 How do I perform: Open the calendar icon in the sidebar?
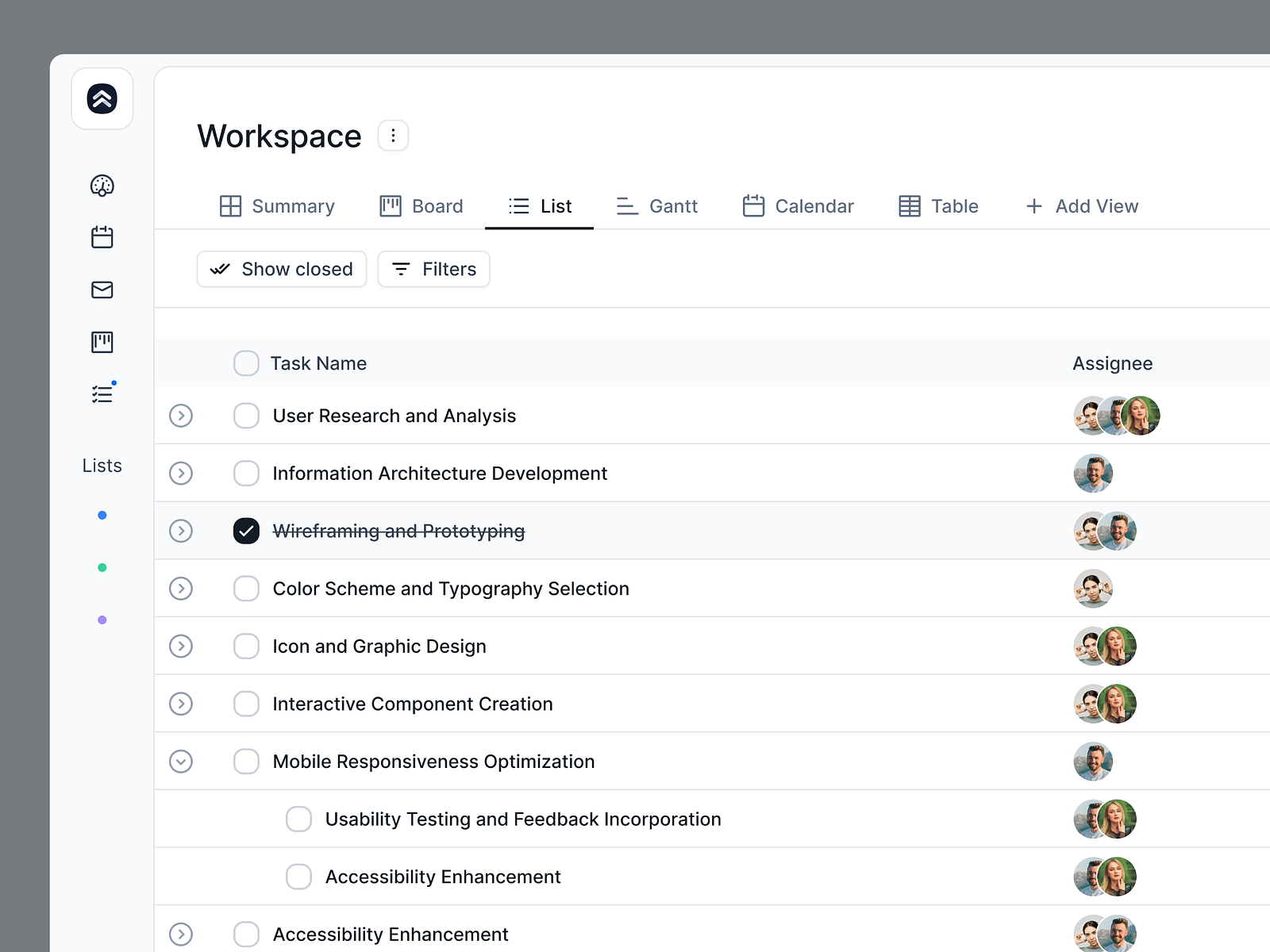pos(102,237)
